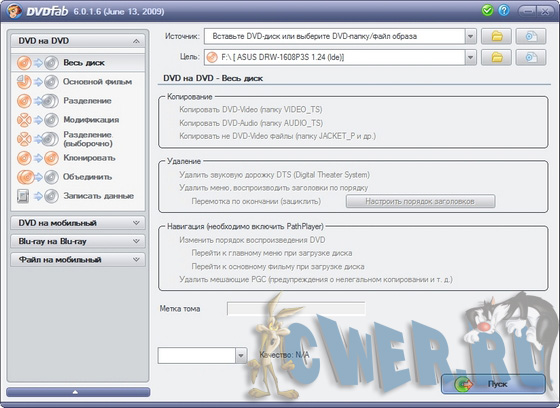Expand the Blu-ray на Blu-ray section
The height and width of the screenshot is (408, 560).
click(78, 242)
